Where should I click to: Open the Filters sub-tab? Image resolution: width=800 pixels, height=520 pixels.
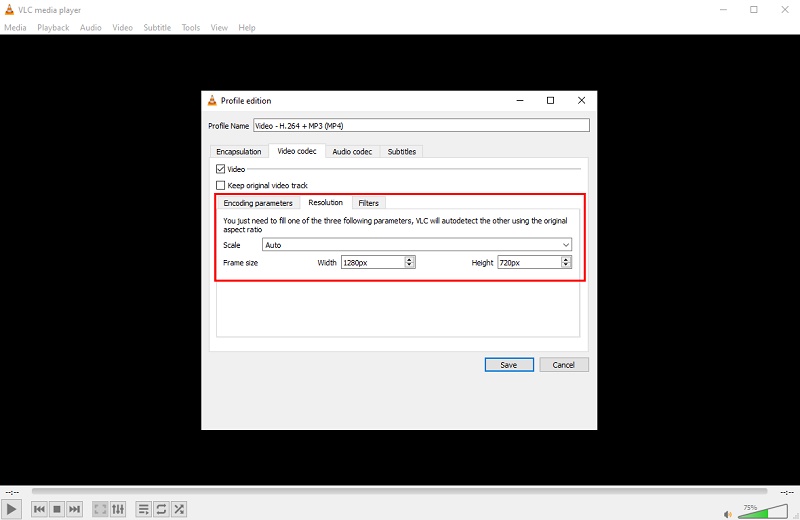tap(368, 203)
